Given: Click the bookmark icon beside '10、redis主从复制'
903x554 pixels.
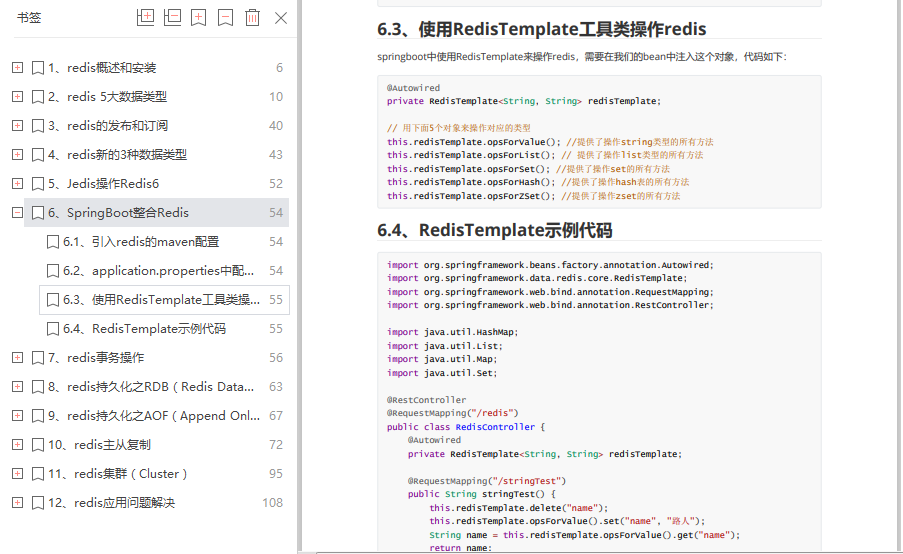Looking at the screenshot, I should 37,445.
